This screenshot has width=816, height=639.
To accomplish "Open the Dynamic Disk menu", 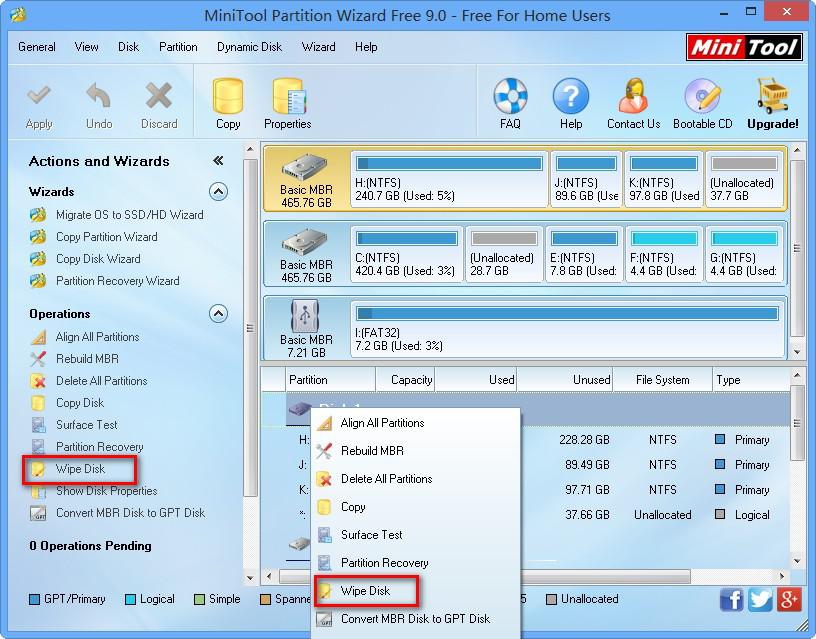I will [249, 47].
